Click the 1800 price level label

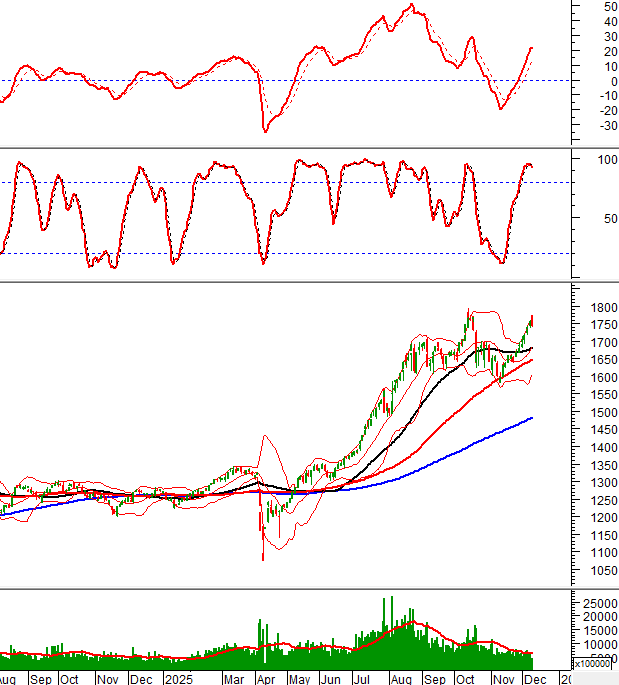coord(594,308)
